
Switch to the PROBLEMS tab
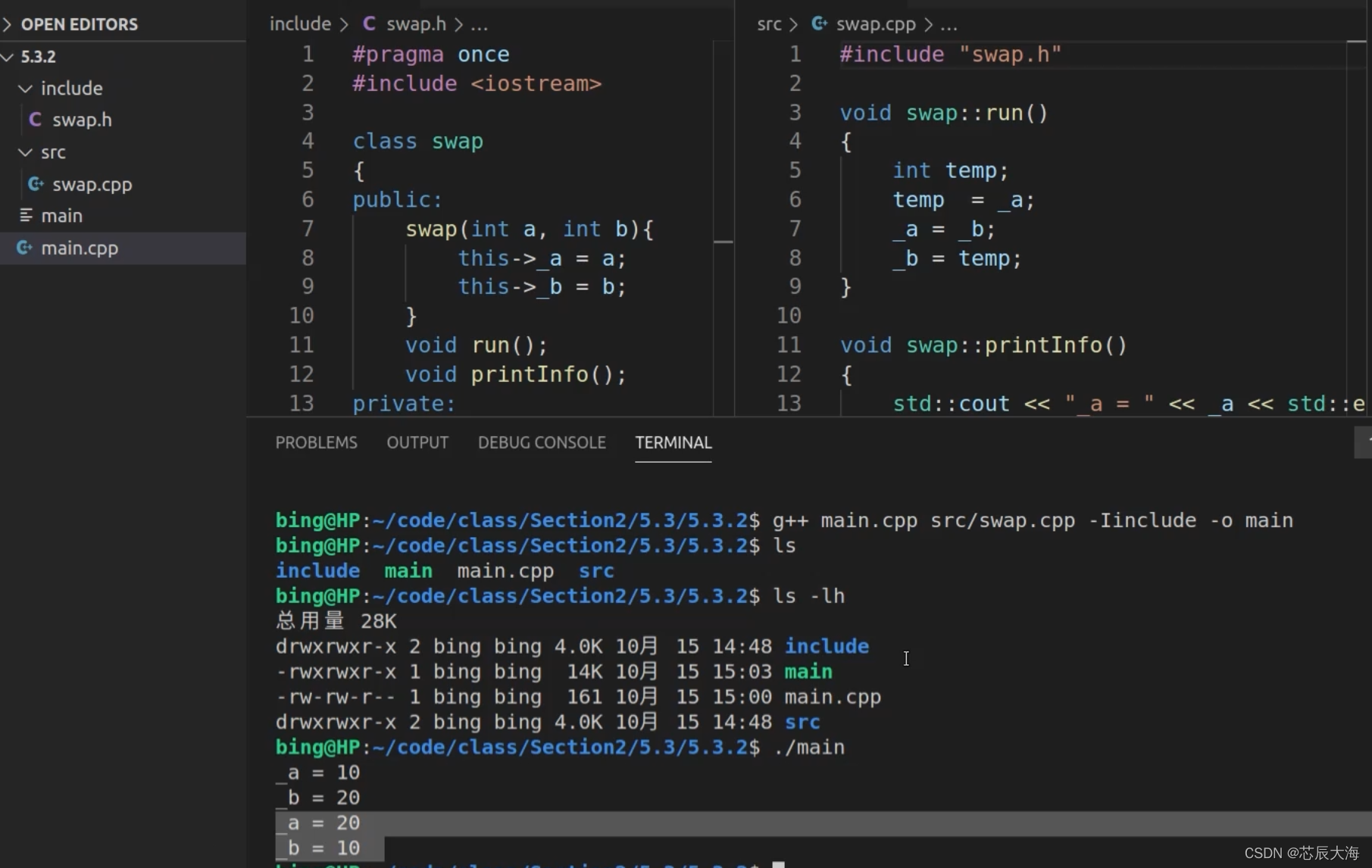pos(316,442)
